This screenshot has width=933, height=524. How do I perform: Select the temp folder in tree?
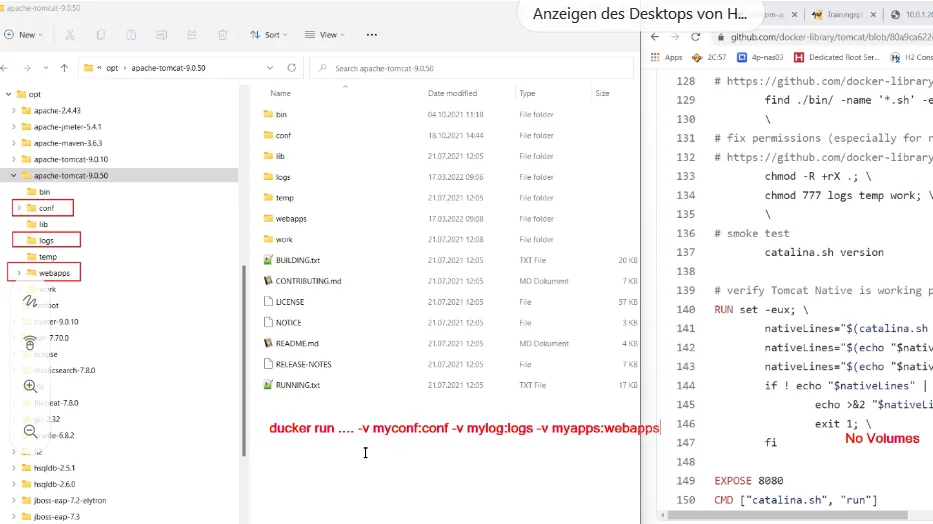[x=48, y=256]
